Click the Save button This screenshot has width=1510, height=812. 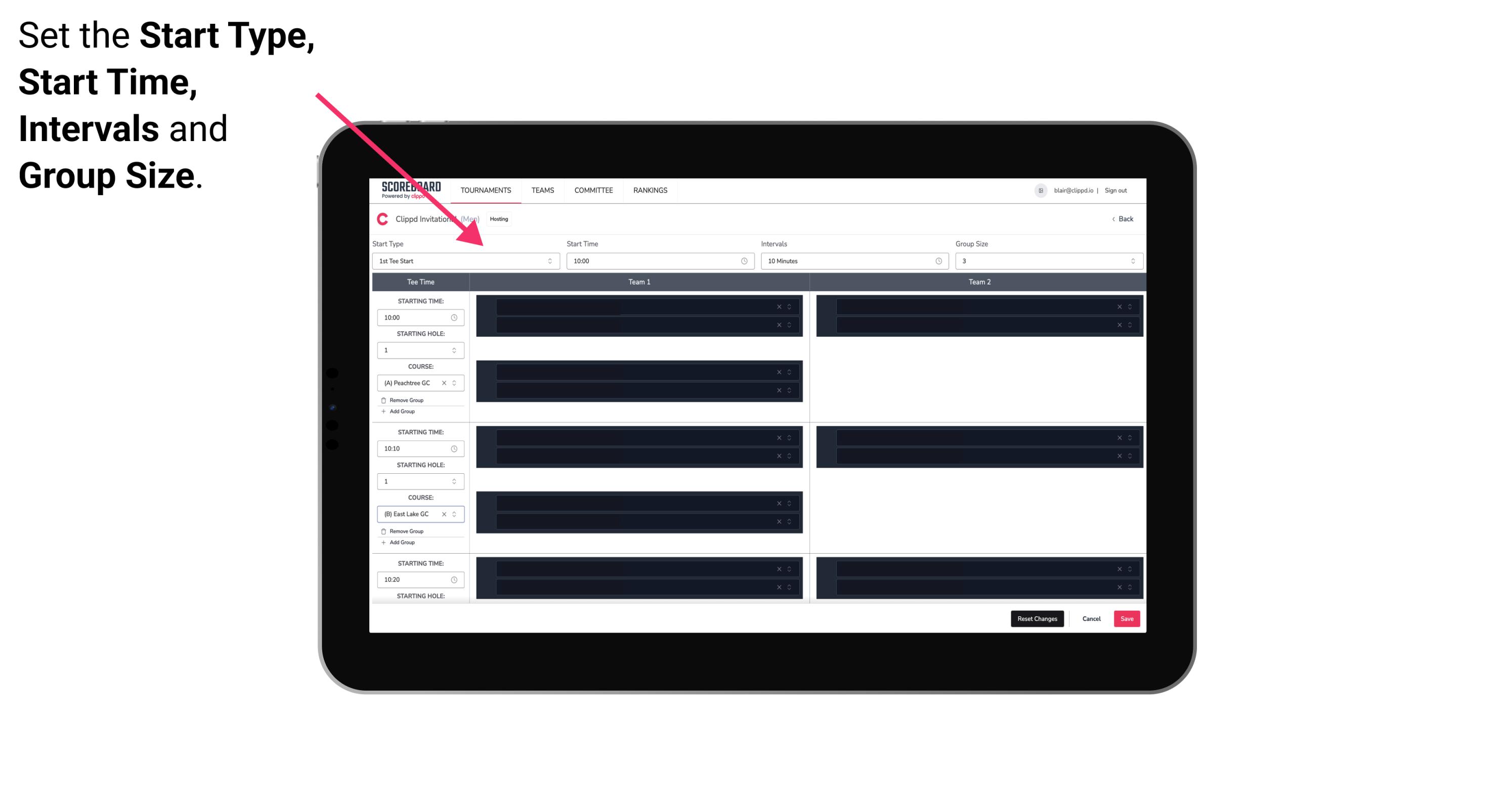[1127, 618]
